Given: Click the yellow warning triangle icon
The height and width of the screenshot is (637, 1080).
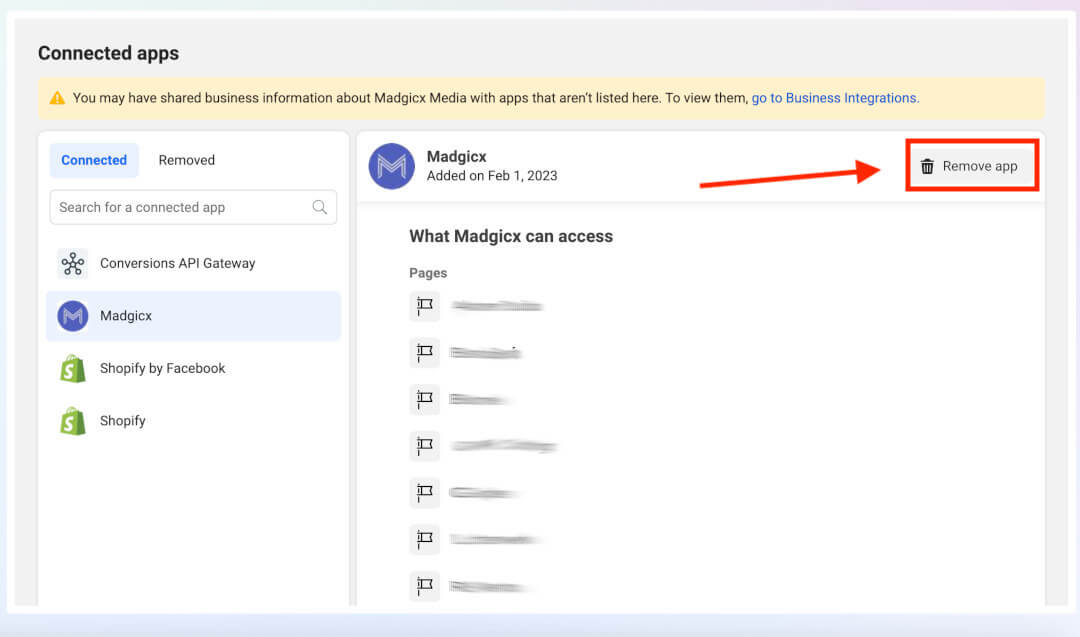Looking at the screenshot, I should 55,97.
